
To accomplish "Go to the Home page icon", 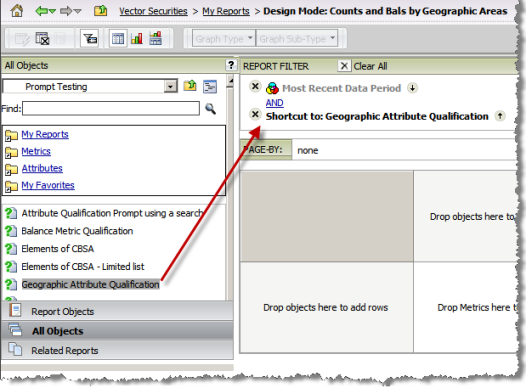I will 16,10.
